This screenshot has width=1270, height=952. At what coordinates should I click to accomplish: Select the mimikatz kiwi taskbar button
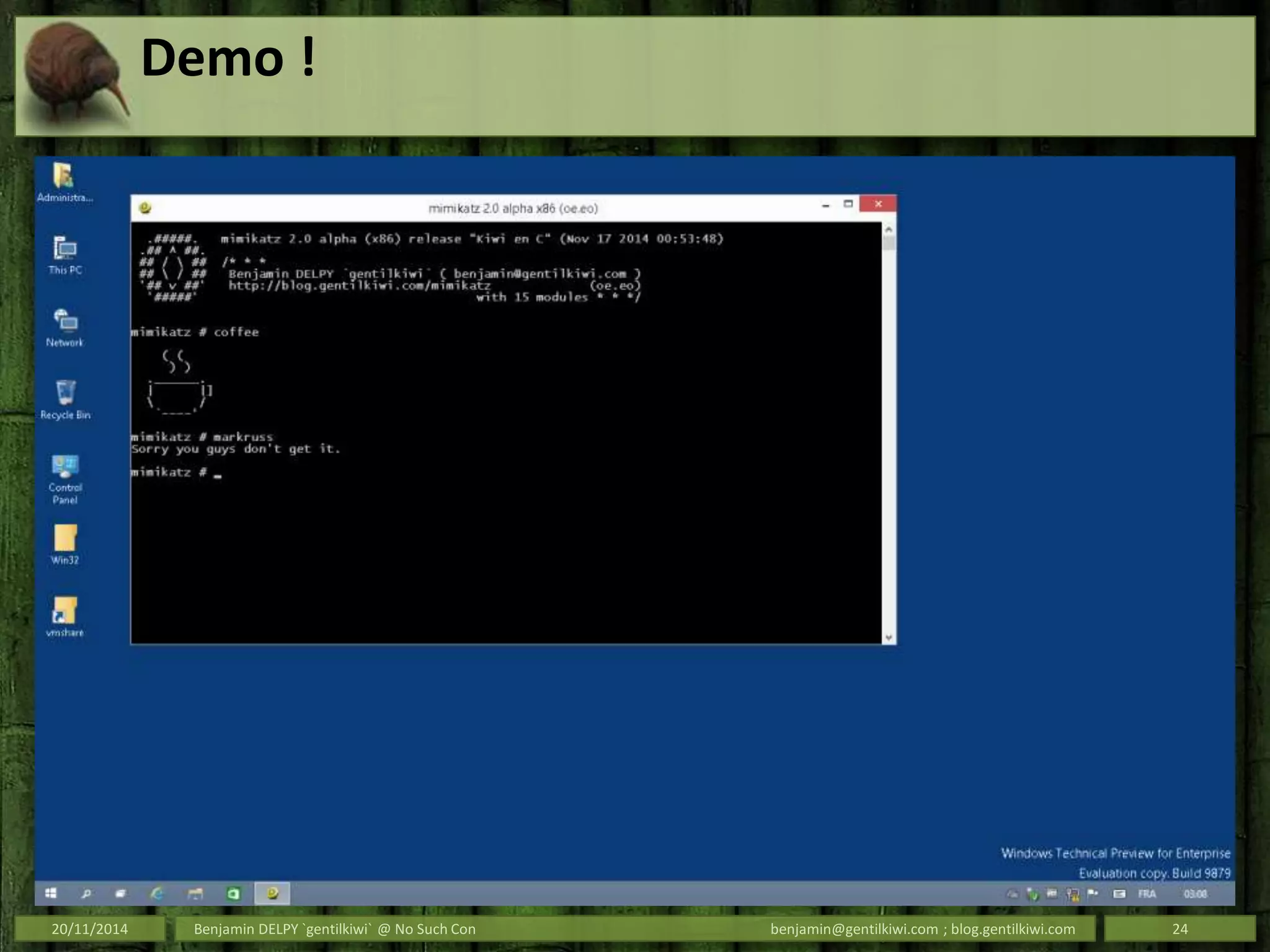272,893
